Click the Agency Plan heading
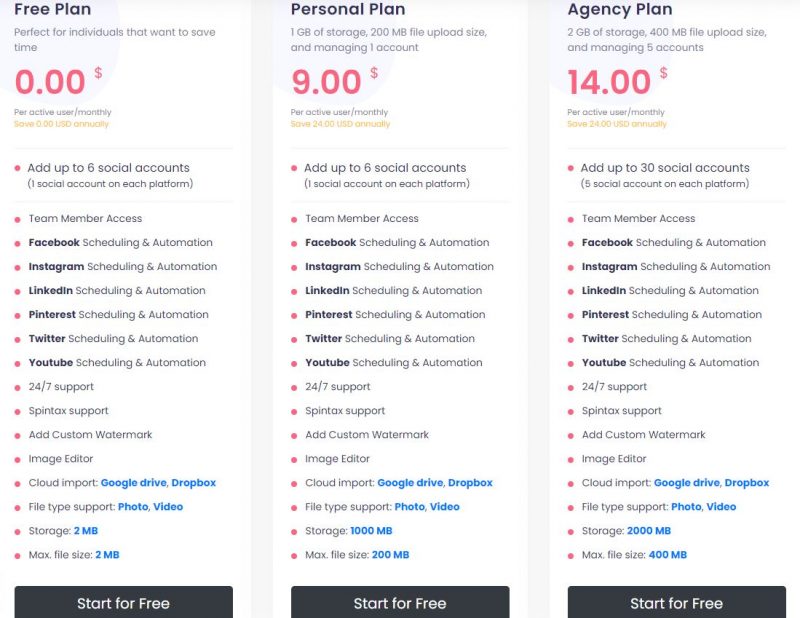800x618 pixels. [x=620, y=9]
